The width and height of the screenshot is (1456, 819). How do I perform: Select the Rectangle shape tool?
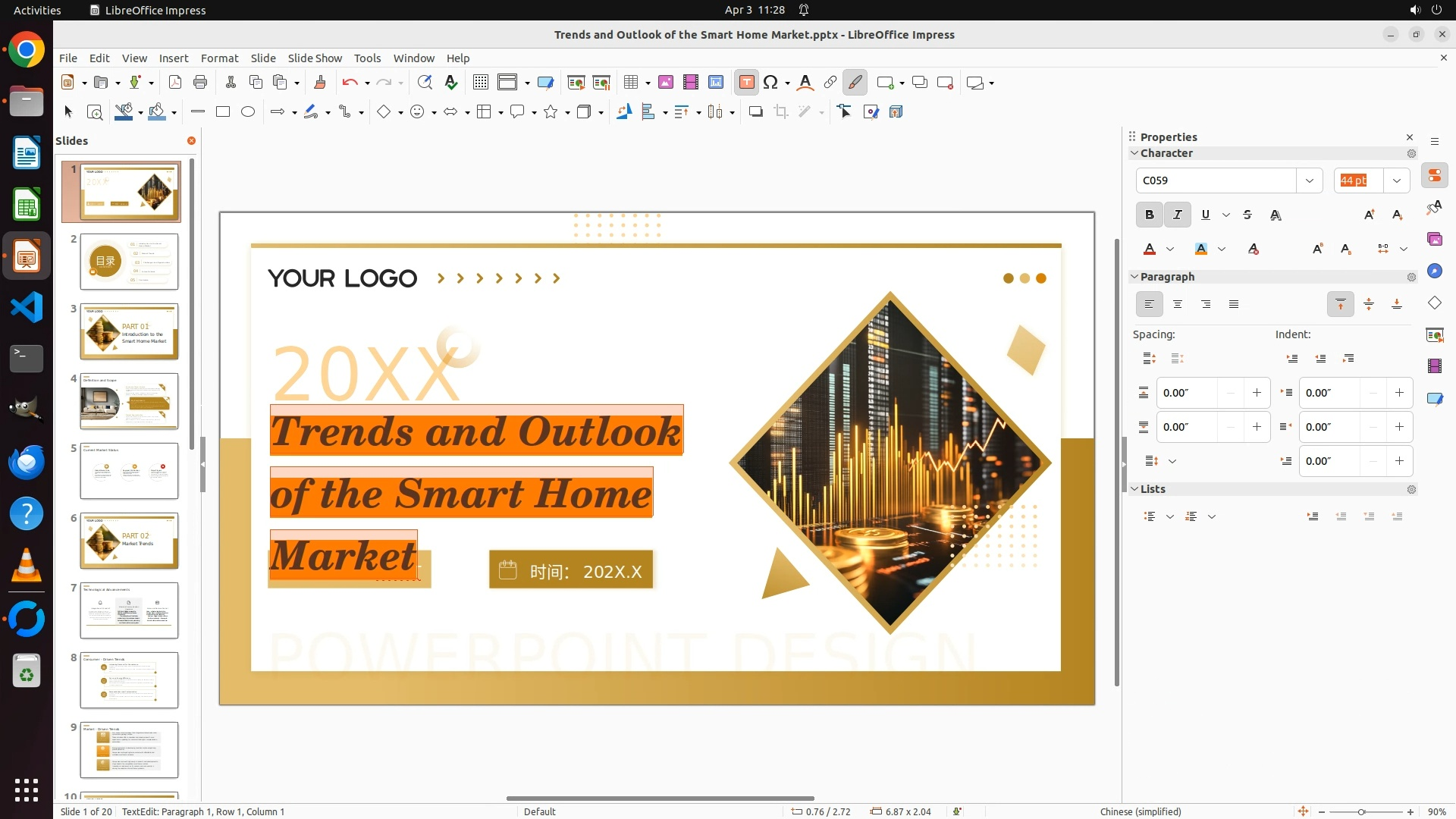223,112
